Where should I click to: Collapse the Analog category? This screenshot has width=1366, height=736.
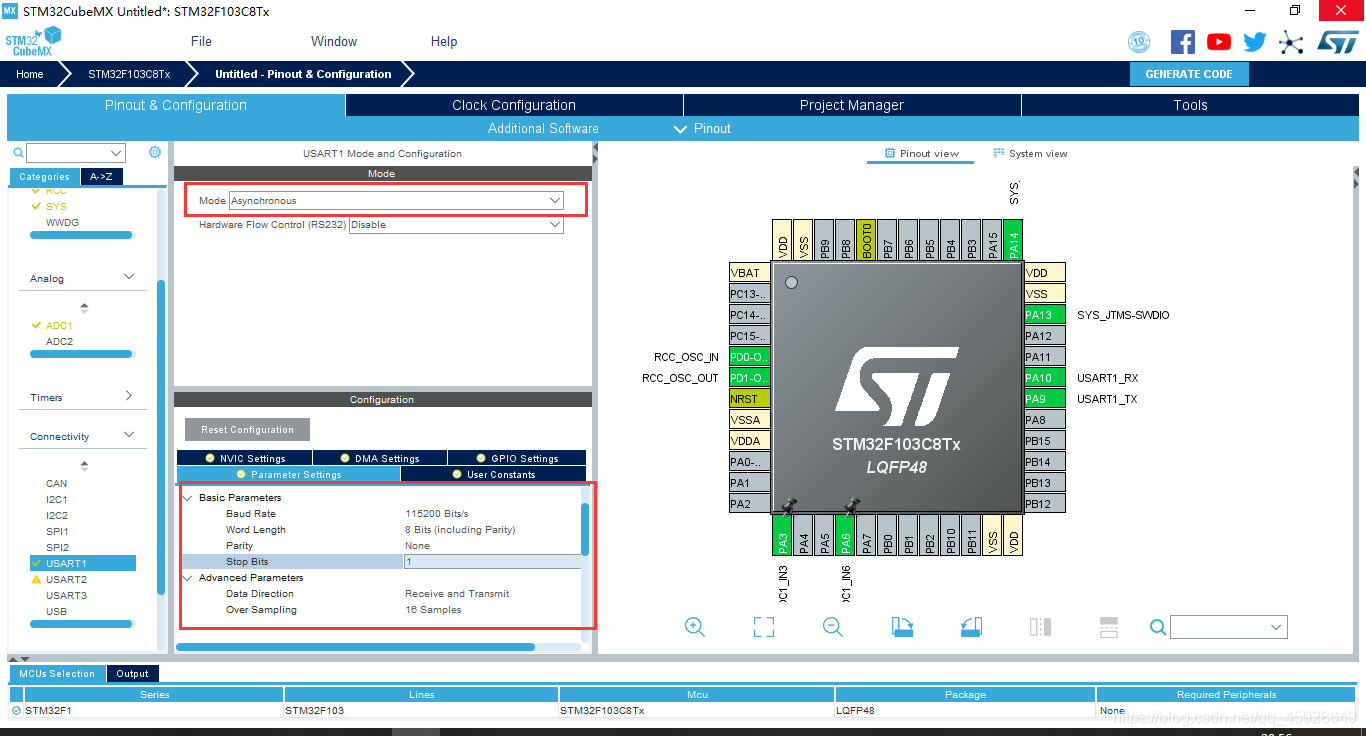point(129,277)
